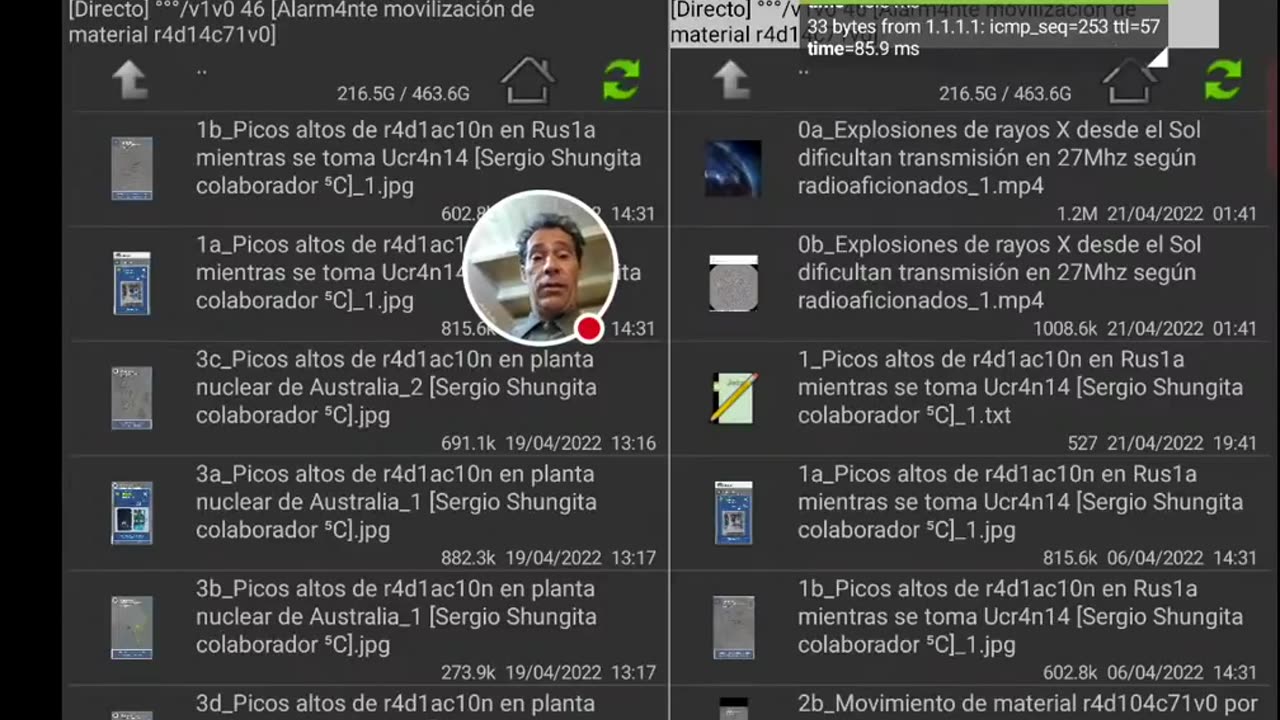This screenshot has height=720, width=1280.
Task: Select file name 3b_Picos altos planta nuclear Australia_1
Action: pos(396,617)
